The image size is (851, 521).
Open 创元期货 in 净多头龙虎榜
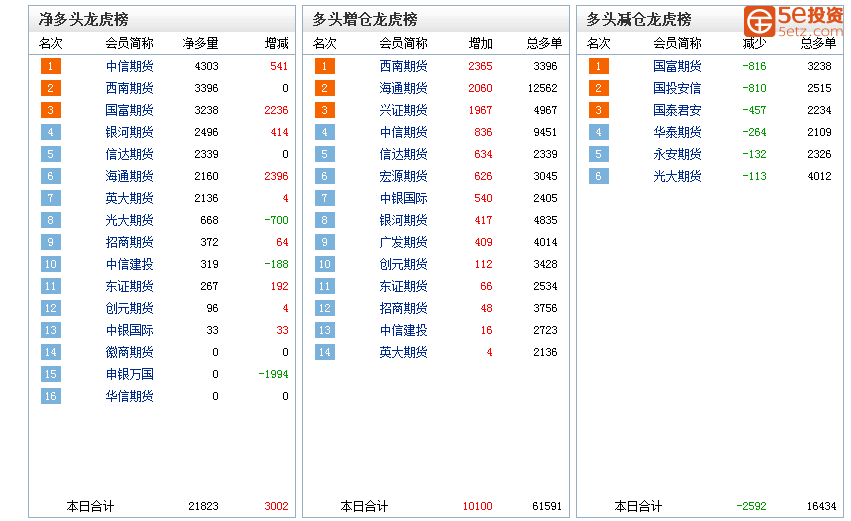(129, 308)
